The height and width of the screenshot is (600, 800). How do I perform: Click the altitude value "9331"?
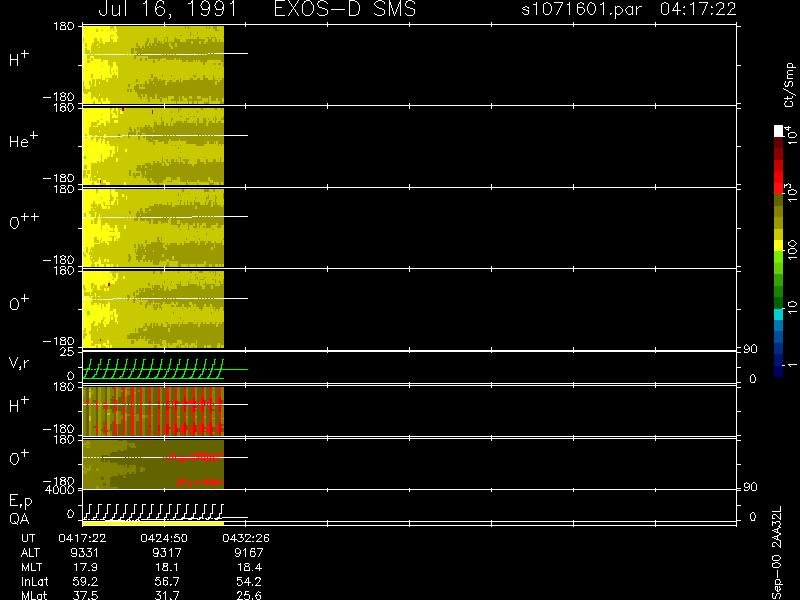(85, 553)
